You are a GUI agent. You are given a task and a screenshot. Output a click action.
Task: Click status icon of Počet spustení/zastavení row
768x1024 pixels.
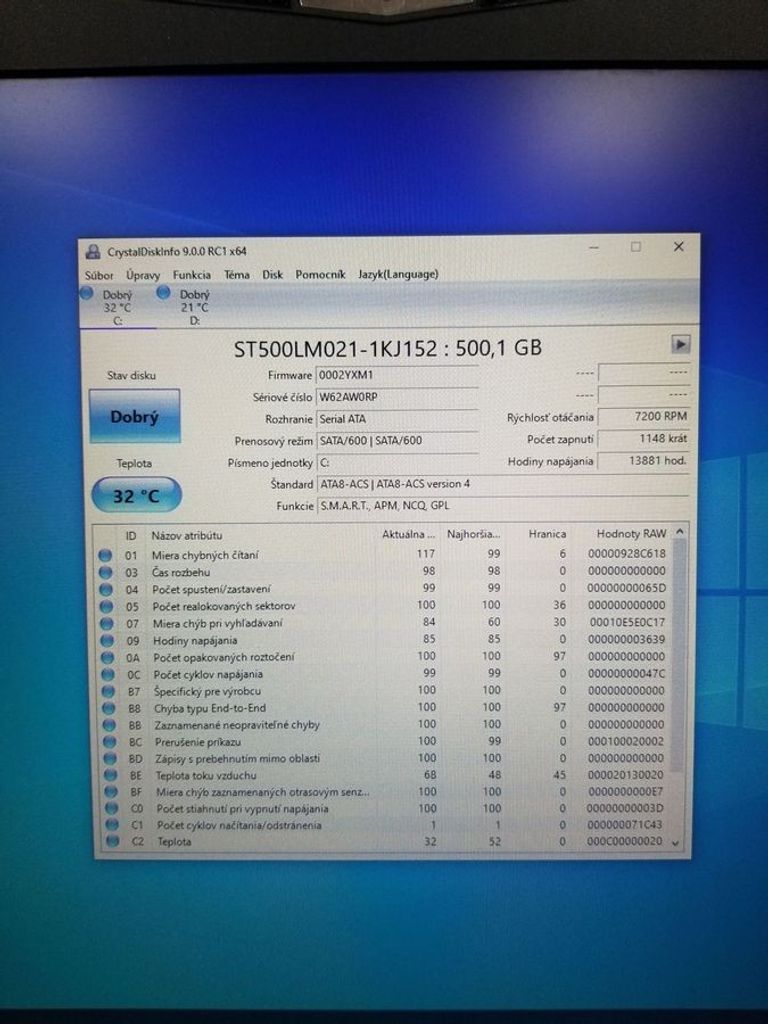click(x=106, y=589)
